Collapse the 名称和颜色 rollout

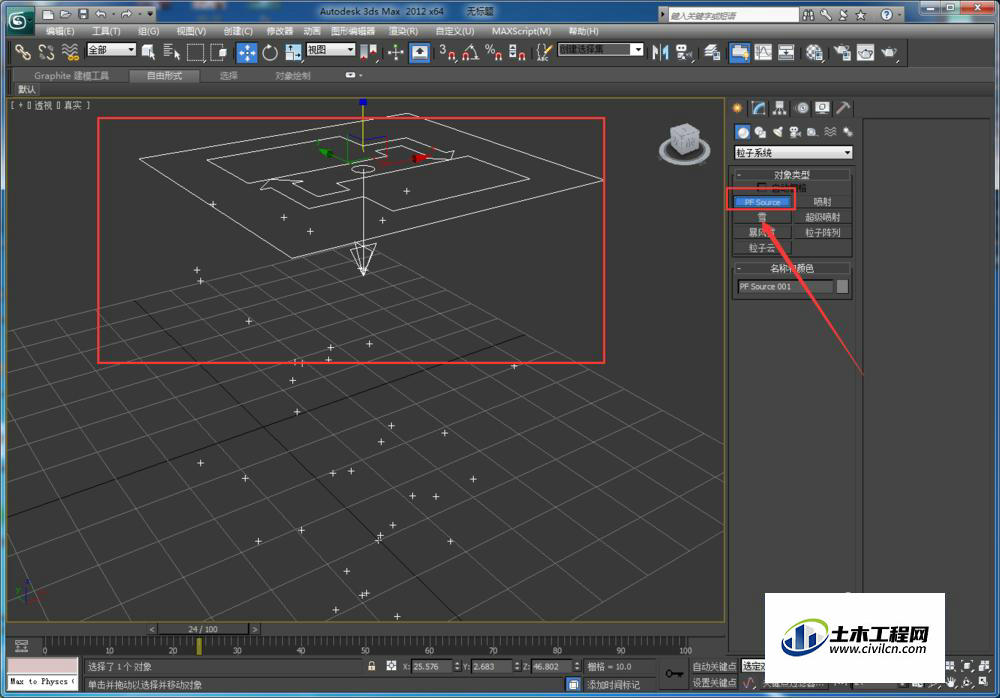(x=791, y=269)
